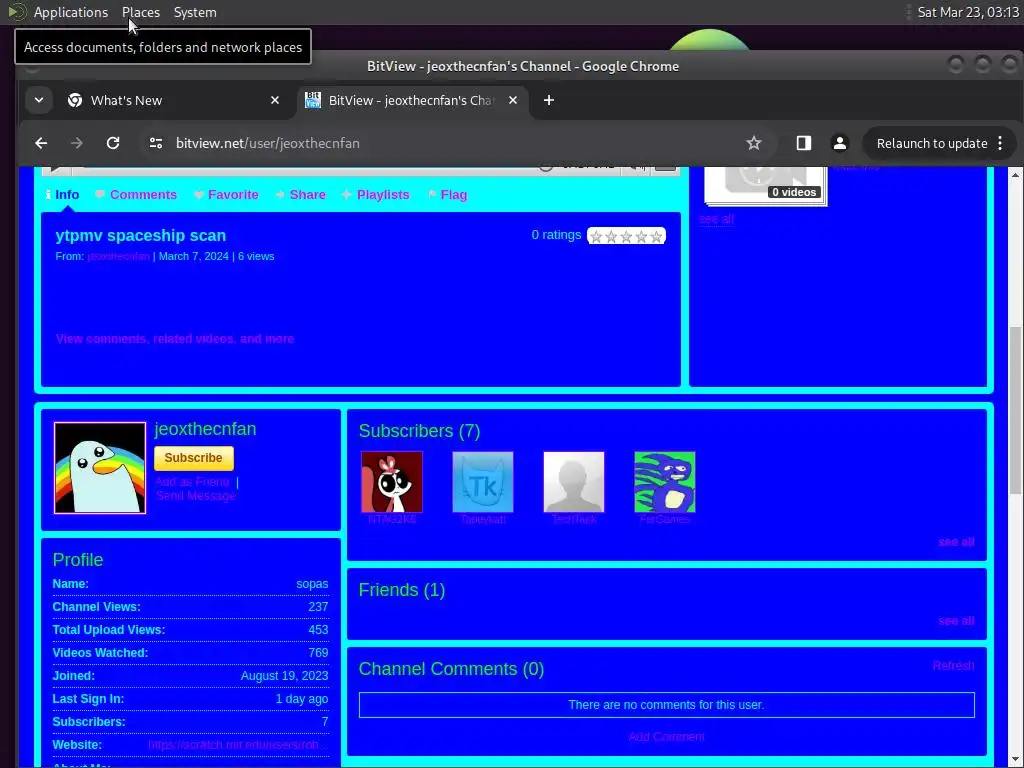The width and height of the screenshot is (1024, 768).
Task: Select the BitView jeoxthecnfan's Channel tab
Action: pos(411,100)
